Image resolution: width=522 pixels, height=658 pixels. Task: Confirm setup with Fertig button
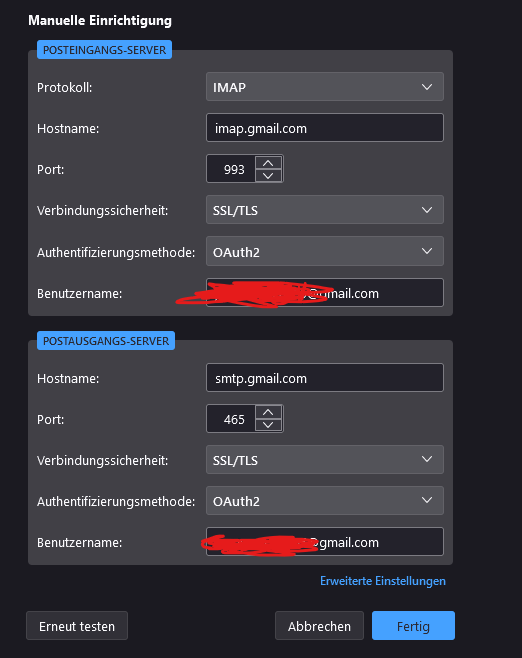pyautogui.click(x=413, y=626)
